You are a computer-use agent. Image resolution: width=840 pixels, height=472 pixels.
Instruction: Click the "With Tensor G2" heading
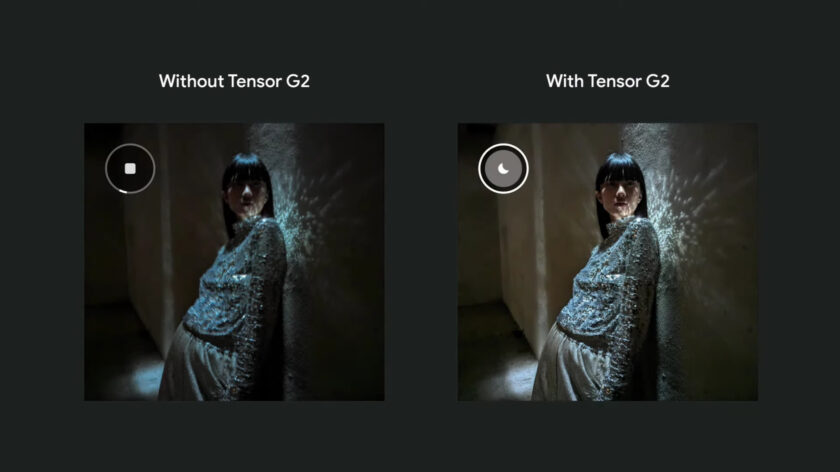608,81
